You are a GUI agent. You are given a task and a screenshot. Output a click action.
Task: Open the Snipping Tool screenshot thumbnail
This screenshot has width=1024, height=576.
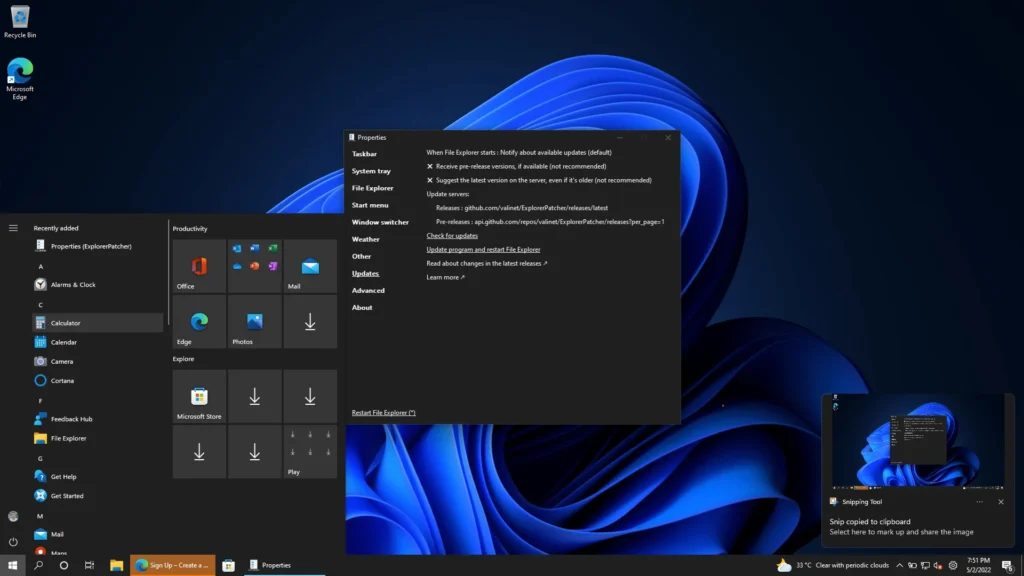coord(918,443)
